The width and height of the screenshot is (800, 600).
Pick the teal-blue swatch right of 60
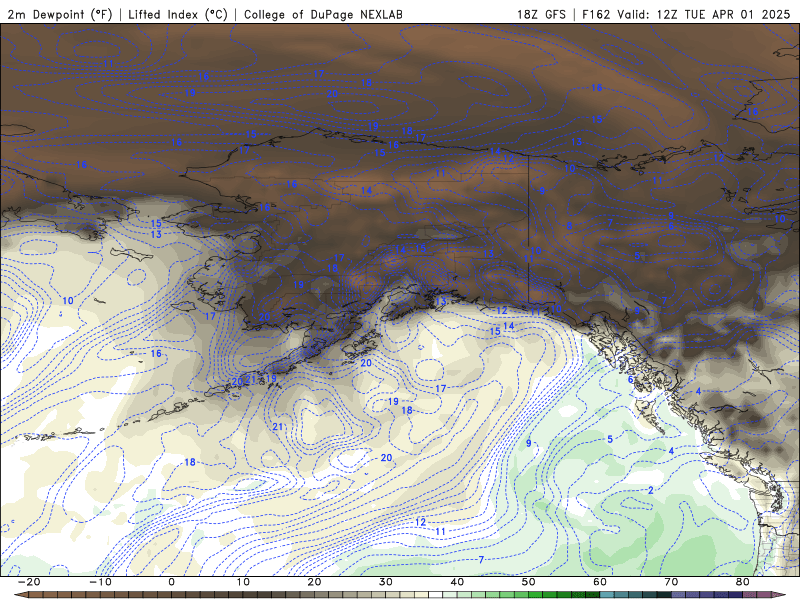(x=607, y=595)
